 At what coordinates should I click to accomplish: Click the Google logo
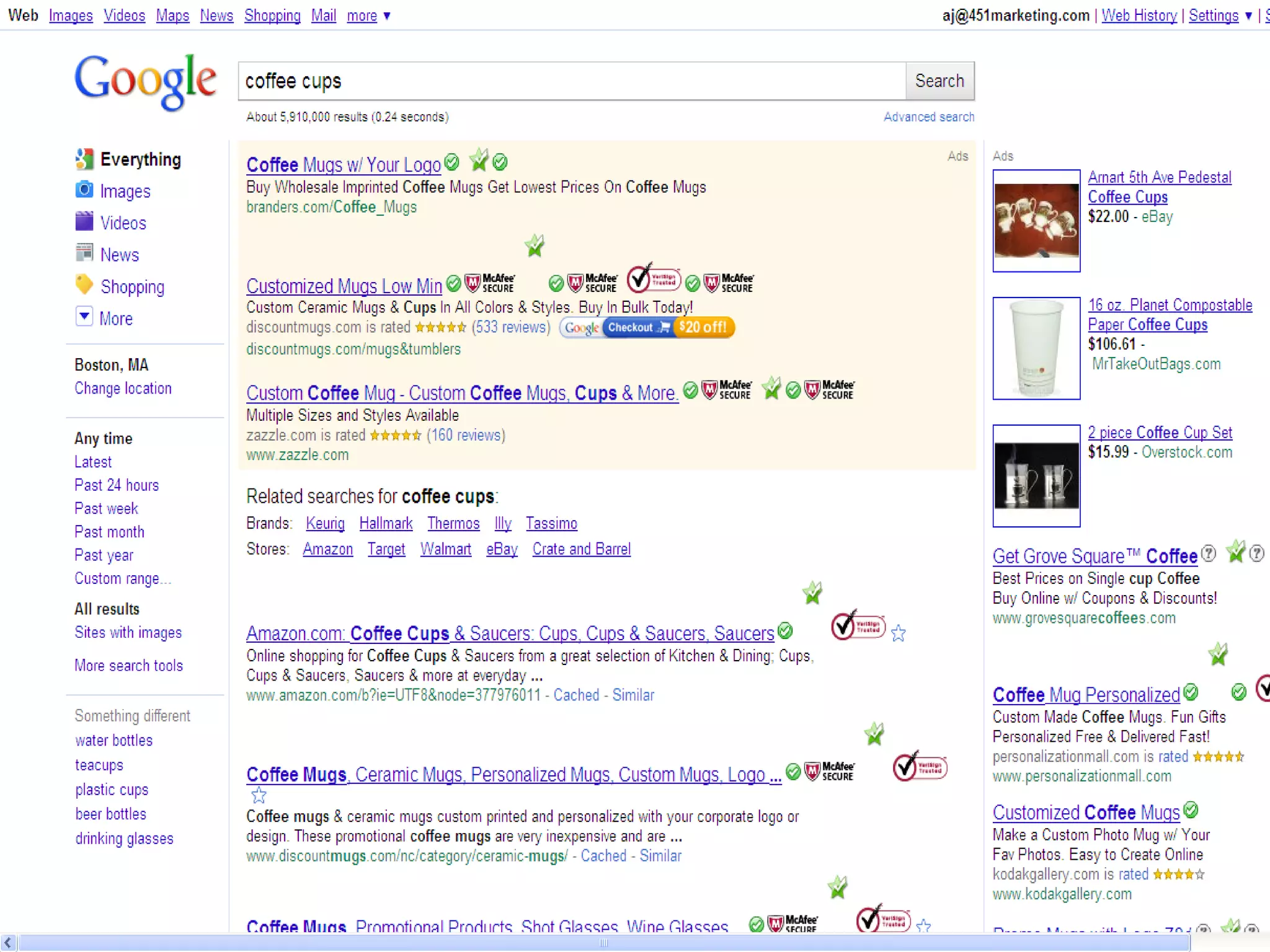(x=146, y=82)
